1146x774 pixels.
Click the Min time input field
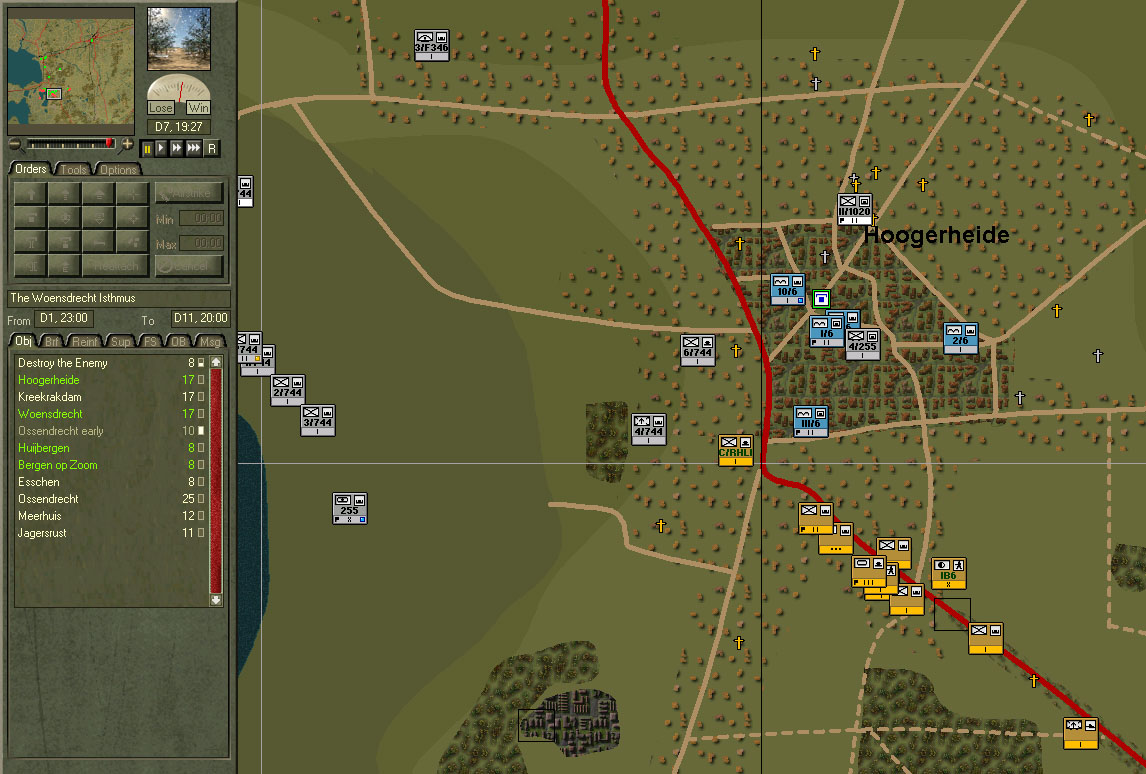coord(201,218)
